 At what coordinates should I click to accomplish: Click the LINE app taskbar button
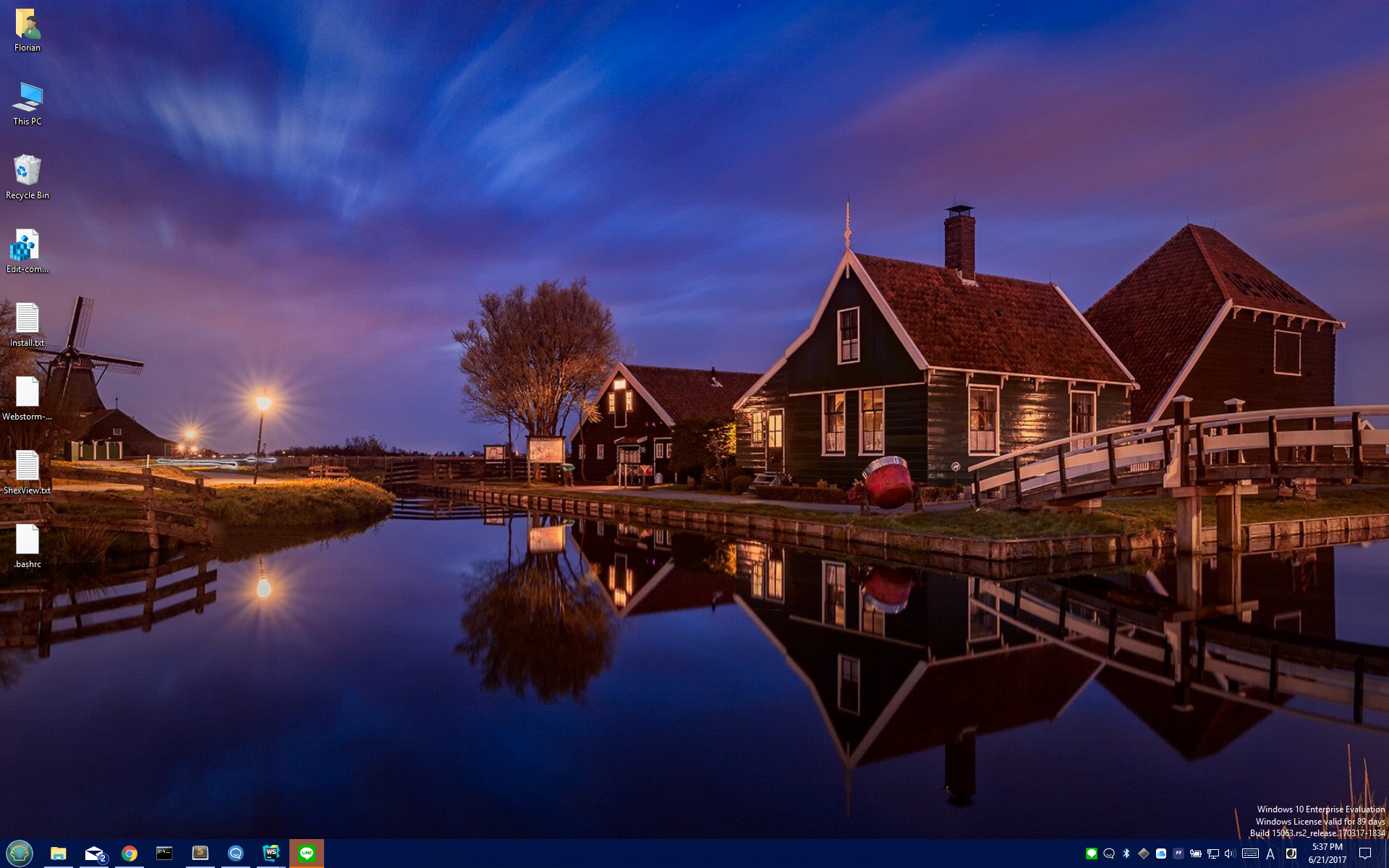306,854
